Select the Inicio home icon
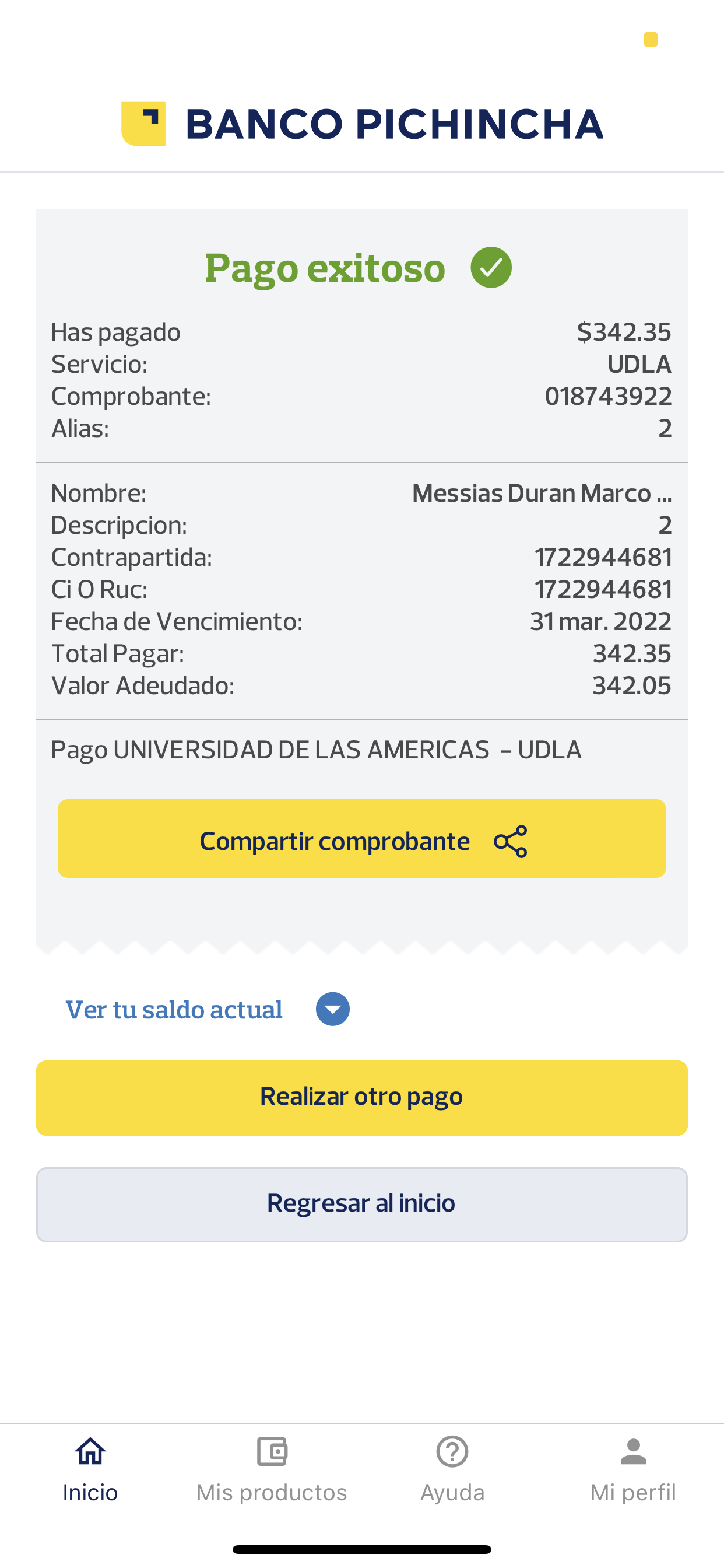The height and width of the screenshot is (1568, 724). point(90,1452)
